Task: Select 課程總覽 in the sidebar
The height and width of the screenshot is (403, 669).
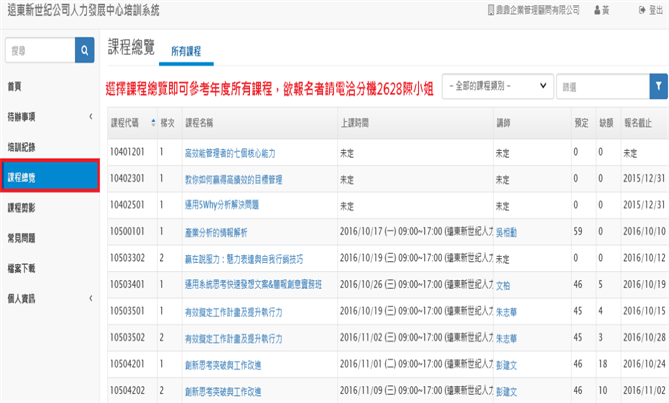Action: point(48,177)
